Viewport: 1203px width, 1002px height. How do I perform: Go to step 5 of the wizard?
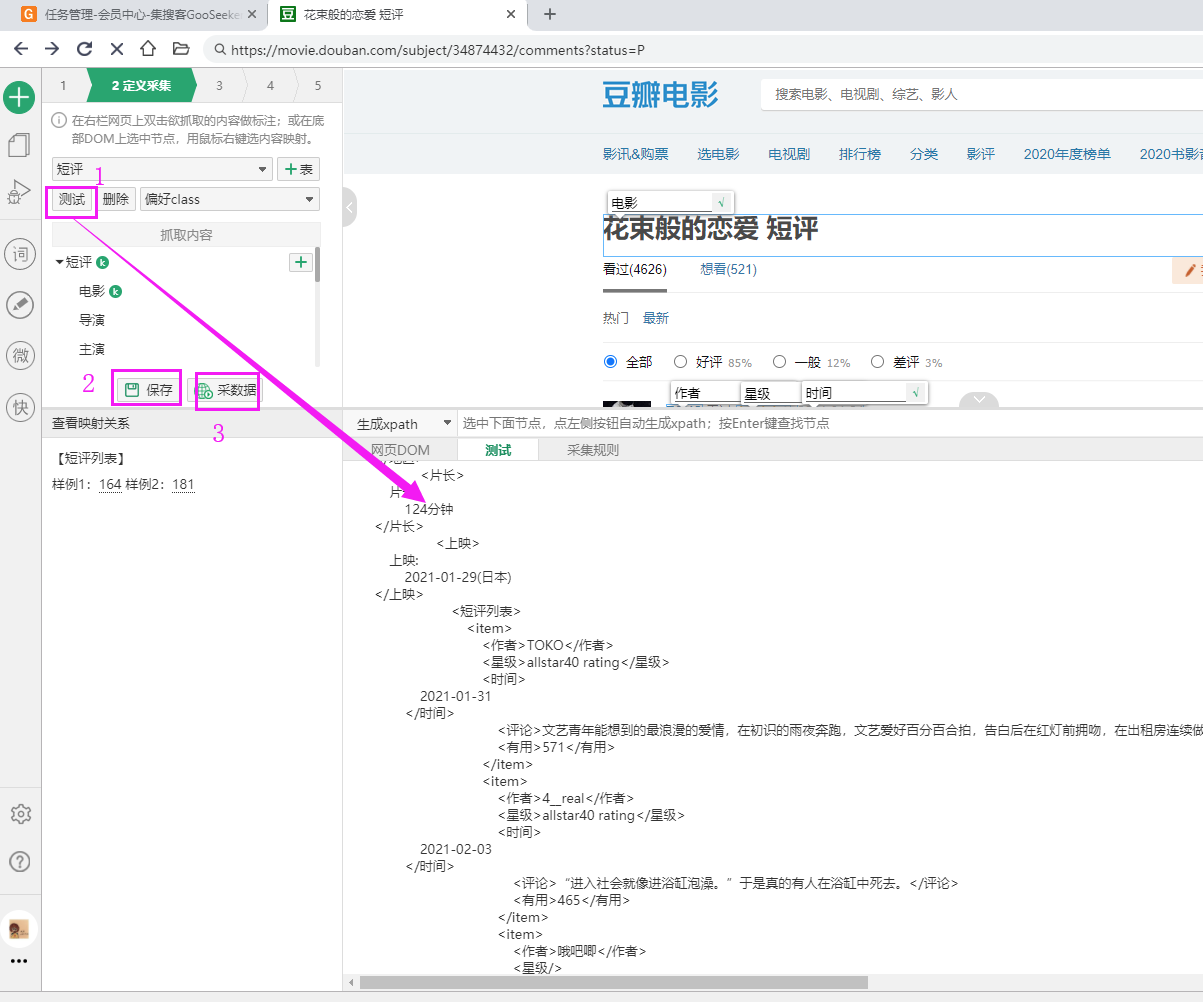[x=318, y=85]
